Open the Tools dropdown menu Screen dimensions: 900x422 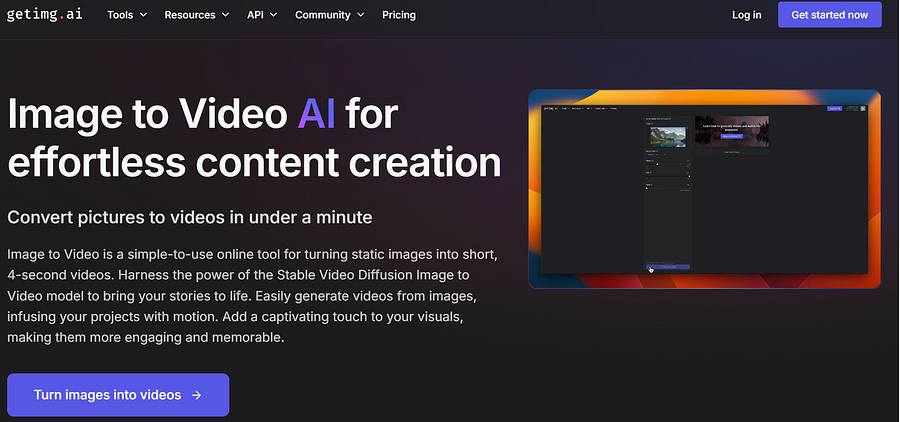pos(127,15)
